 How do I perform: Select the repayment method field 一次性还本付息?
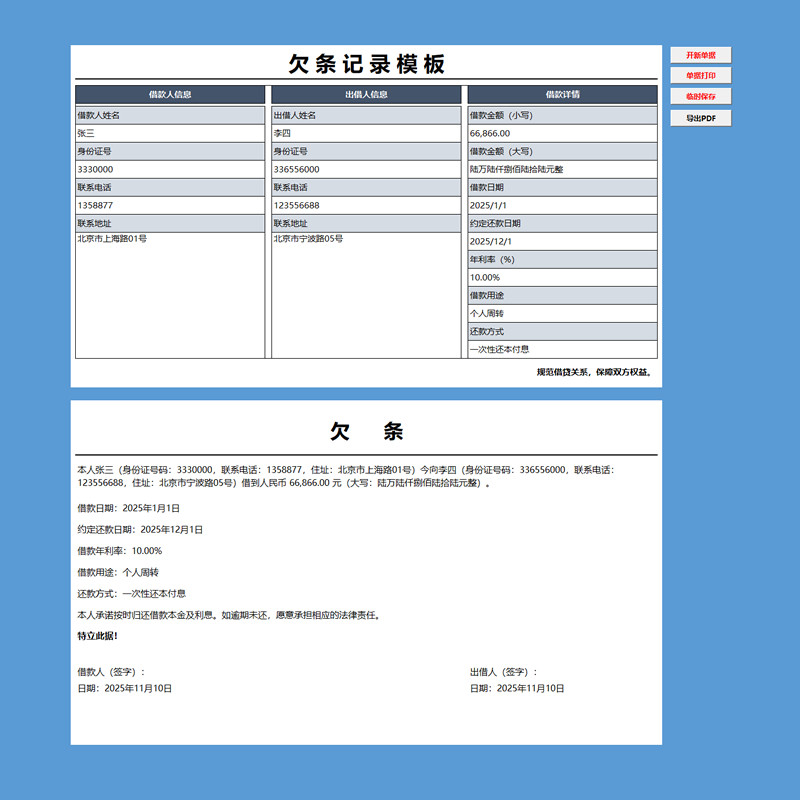(x=562, y=349)
